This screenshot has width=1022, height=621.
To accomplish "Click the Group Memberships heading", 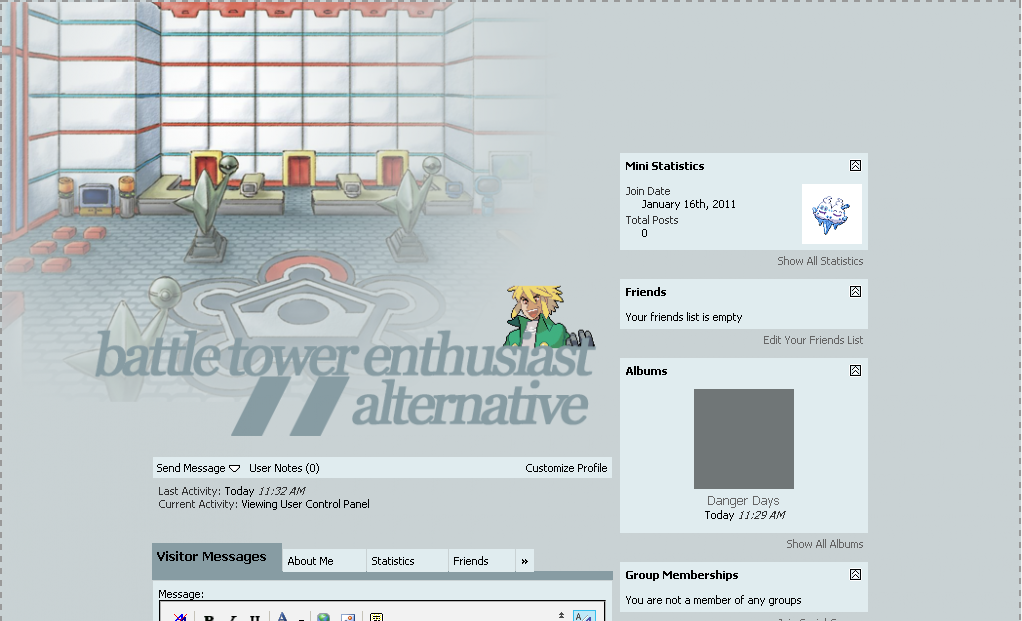I will [682, 574].
